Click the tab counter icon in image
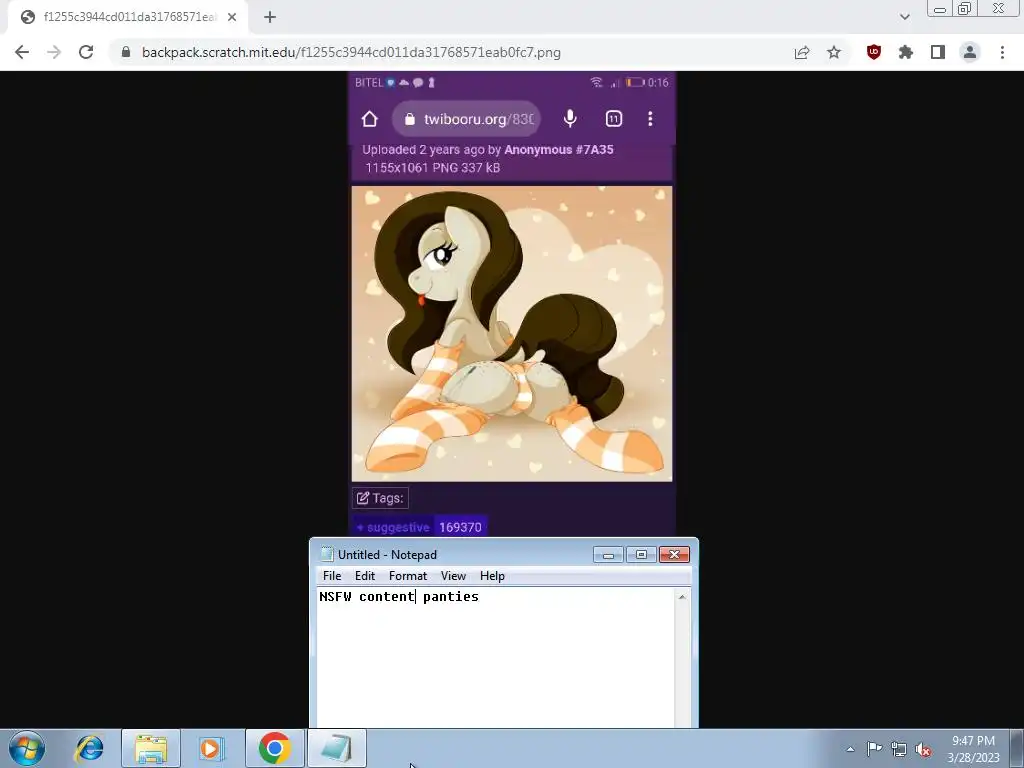 click(x=614, y=118)
